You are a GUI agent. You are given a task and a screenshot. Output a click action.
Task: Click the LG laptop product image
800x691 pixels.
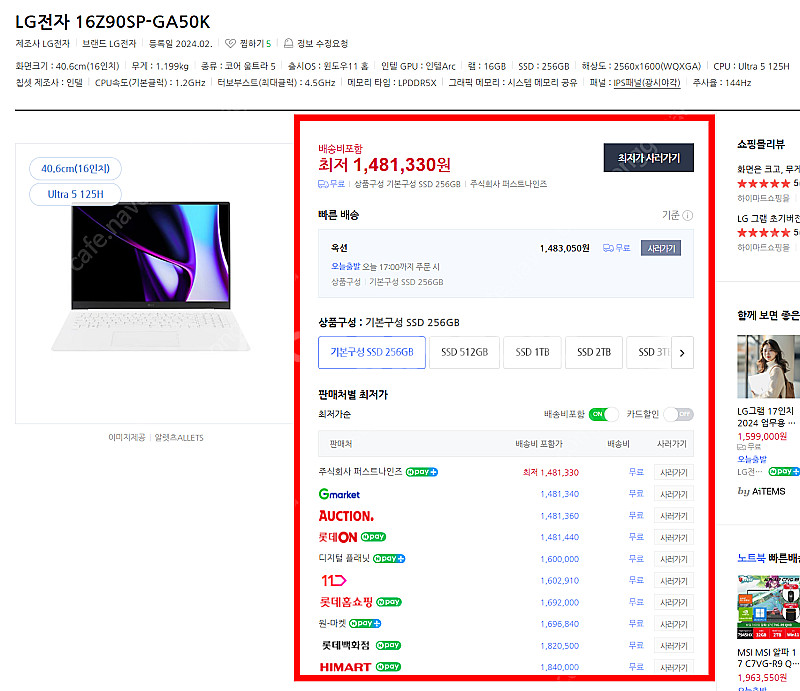pyautogui.click(x=151, y=277)
